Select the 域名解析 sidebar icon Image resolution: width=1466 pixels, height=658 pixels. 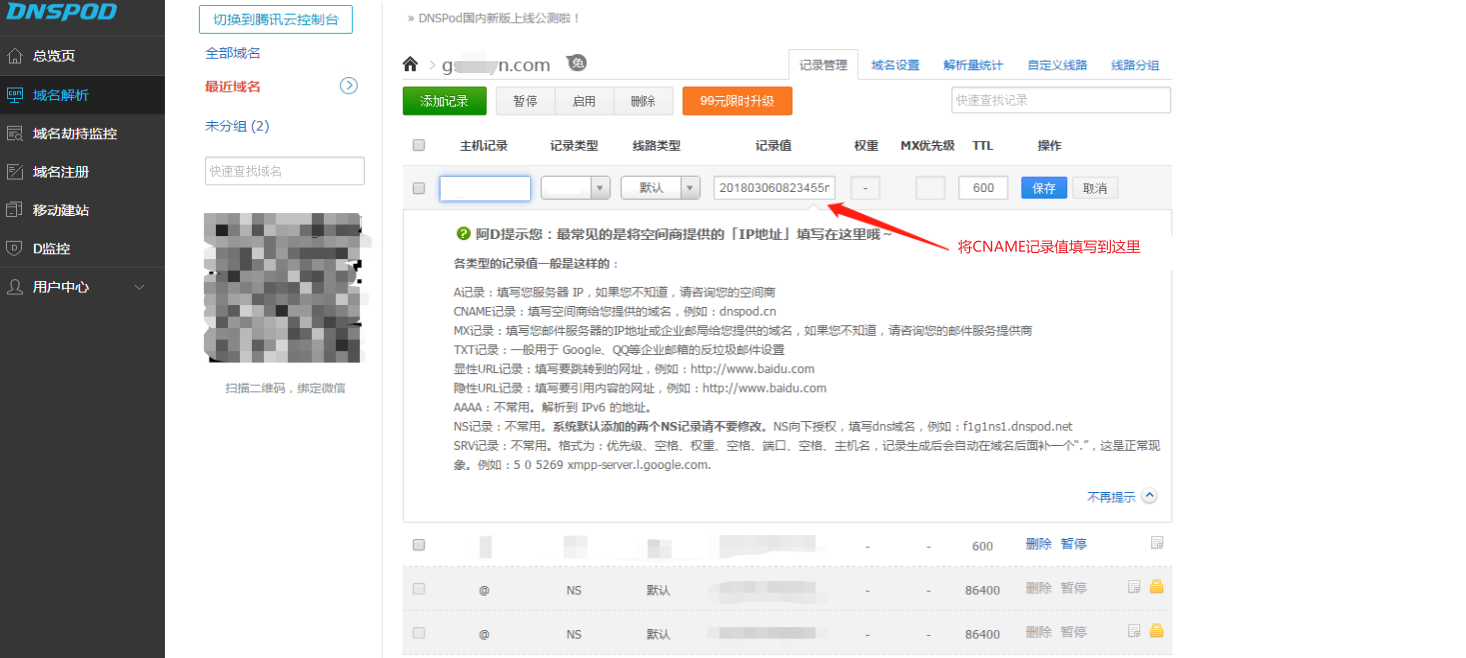(x=14, y=95)
